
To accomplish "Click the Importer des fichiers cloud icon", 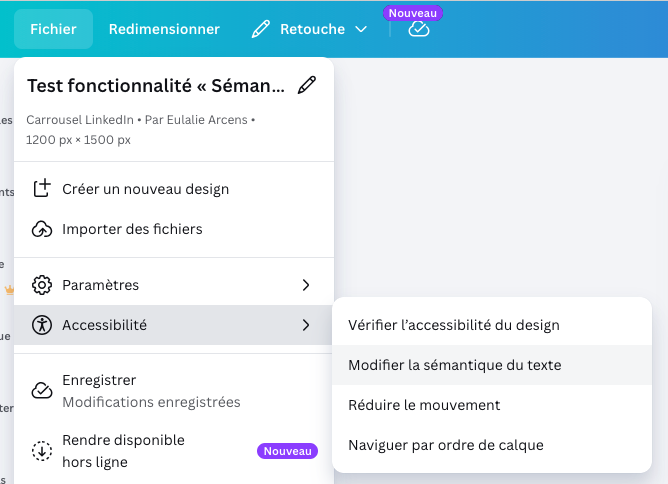I will 42,229.
